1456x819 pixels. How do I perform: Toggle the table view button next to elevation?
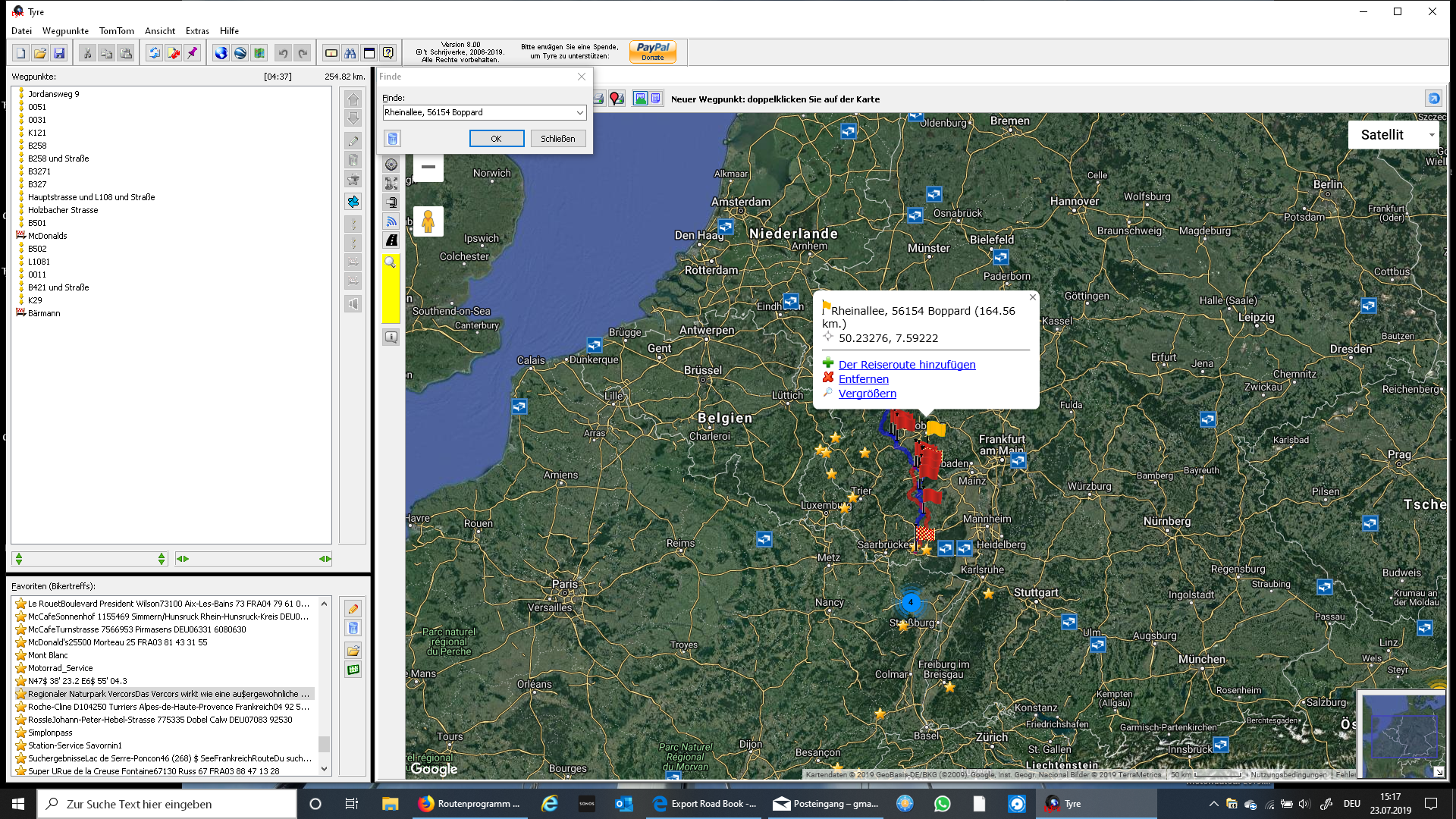coord(656,99)
